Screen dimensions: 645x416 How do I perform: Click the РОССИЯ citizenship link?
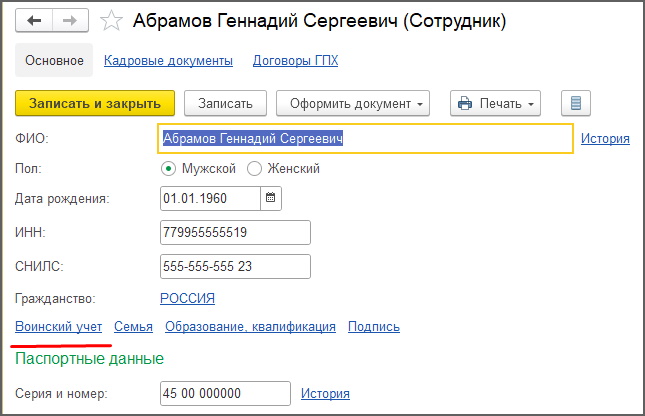pos(187,298)
